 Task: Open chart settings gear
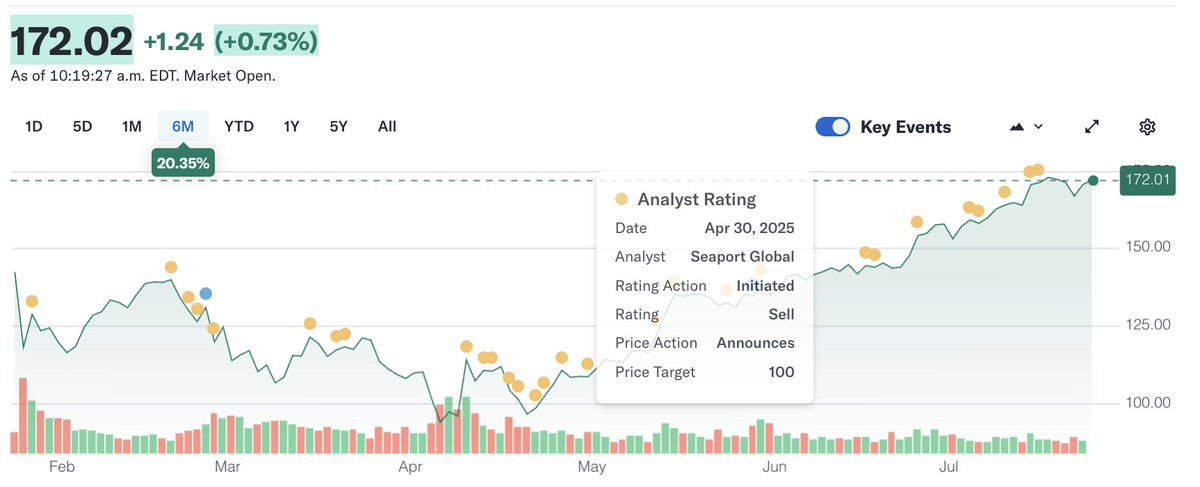[1147, 127]
